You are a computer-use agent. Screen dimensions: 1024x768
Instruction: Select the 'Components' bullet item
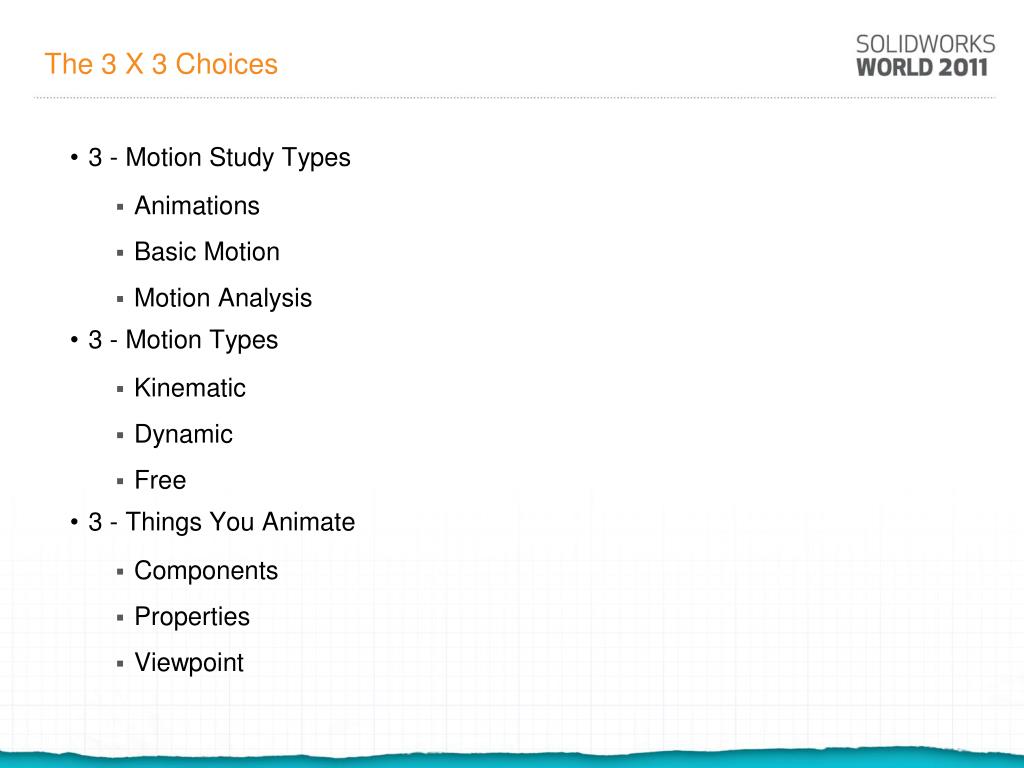206,571
